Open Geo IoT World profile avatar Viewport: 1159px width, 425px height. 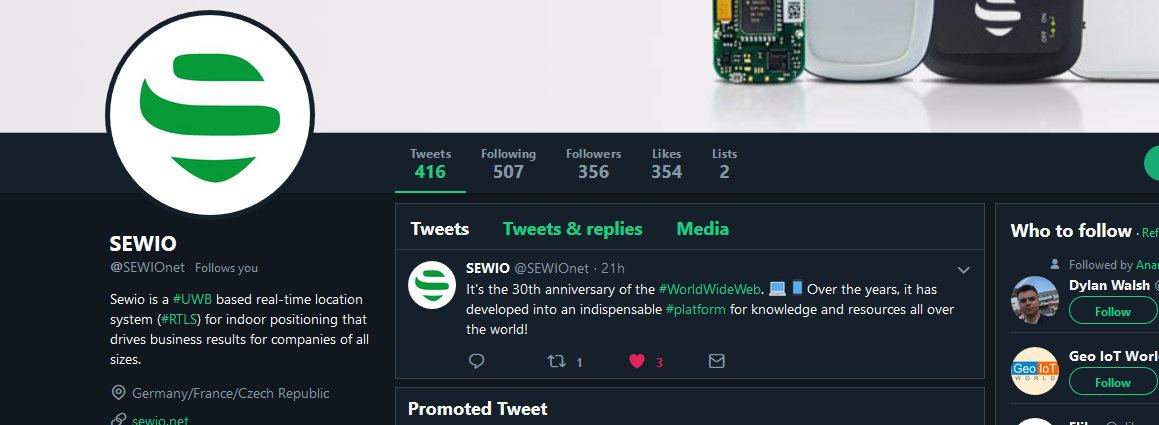click(x=1034, y=371)
